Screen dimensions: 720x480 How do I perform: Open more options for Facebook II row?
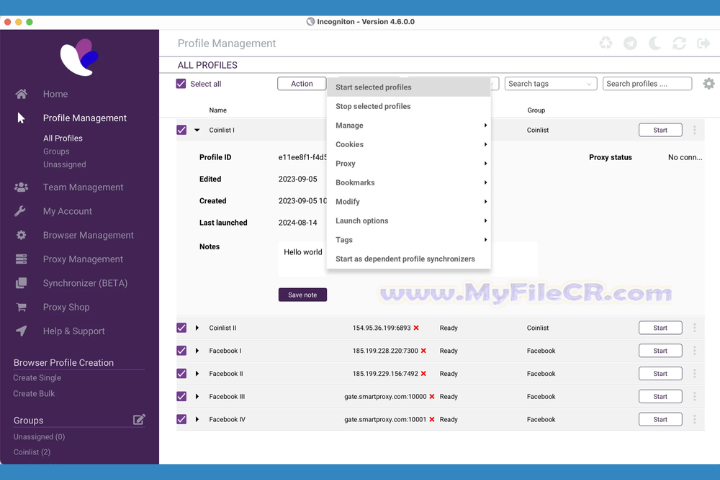694,373
